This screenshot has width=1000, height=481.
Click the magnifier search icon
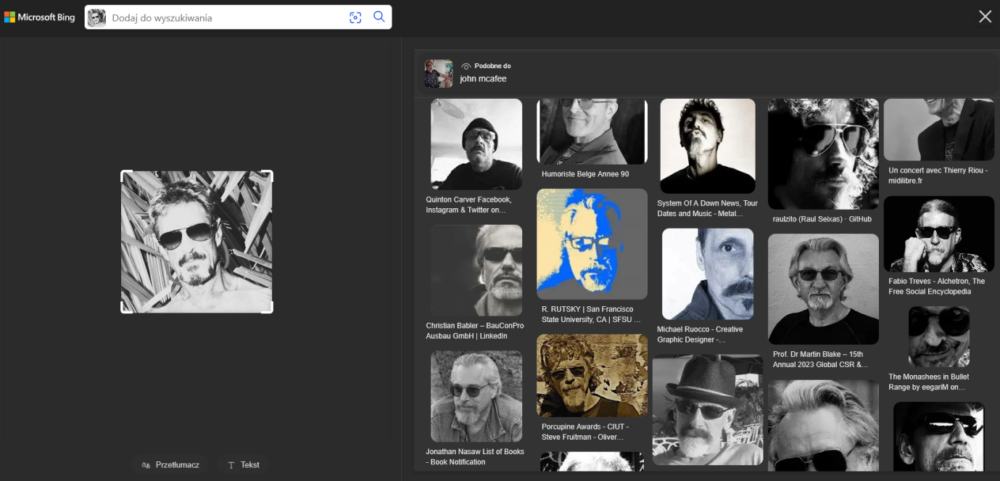click(379, 17)
